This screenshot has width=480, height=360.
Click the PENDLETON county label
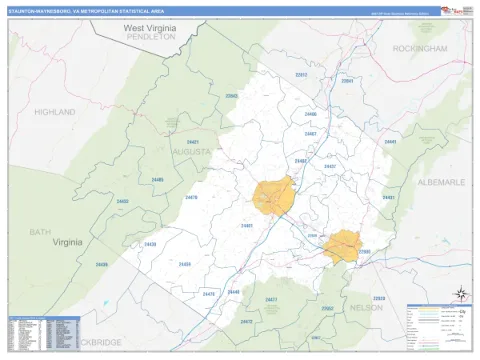click(151, 37)
